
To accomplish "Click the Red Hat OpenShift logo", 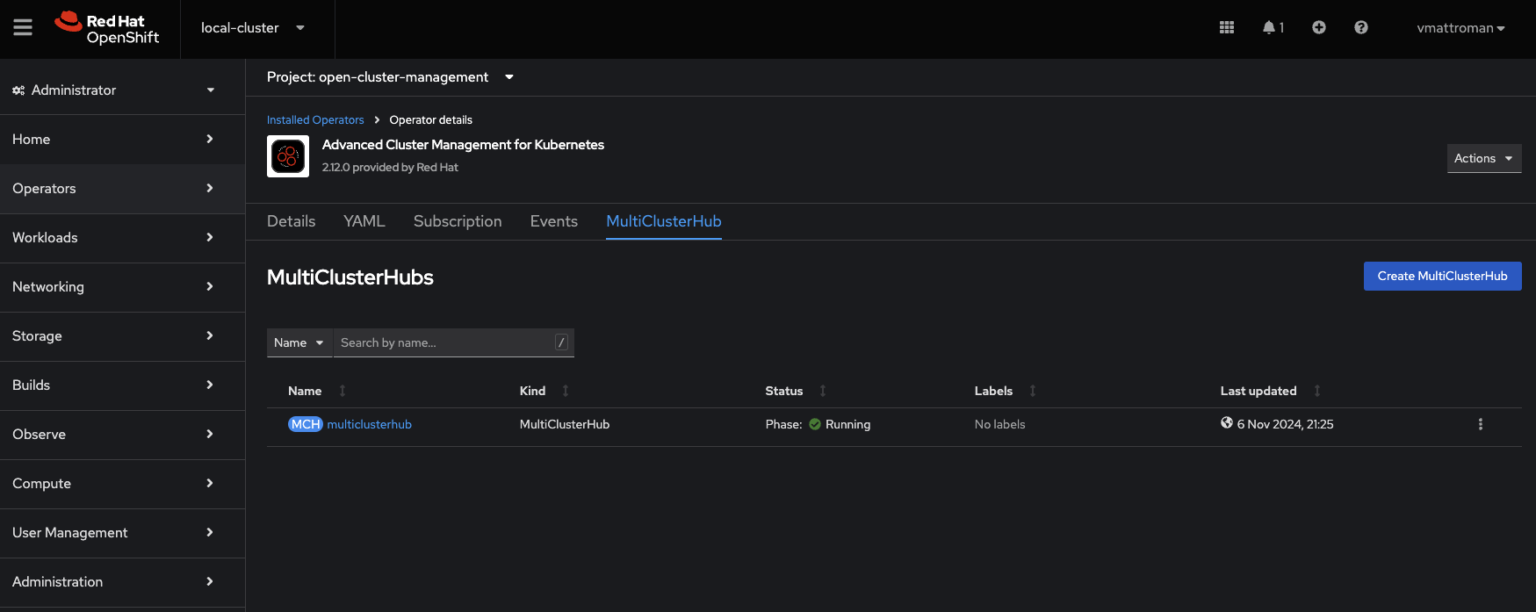I will point(107,29).
